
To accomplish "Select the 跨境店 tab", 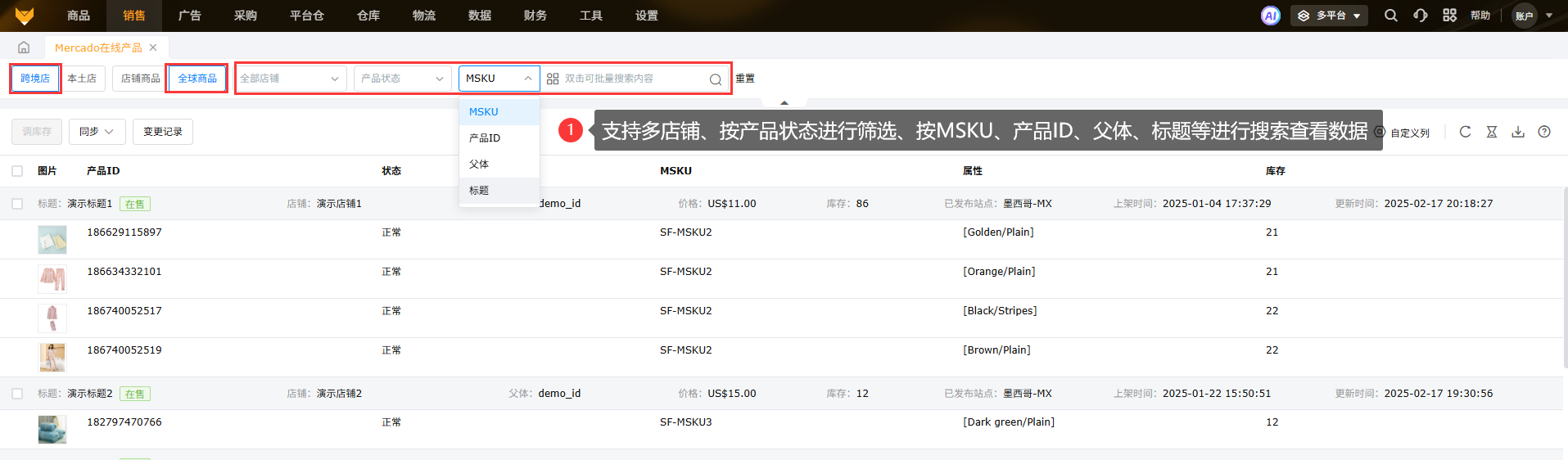I will tap(35, 79).
